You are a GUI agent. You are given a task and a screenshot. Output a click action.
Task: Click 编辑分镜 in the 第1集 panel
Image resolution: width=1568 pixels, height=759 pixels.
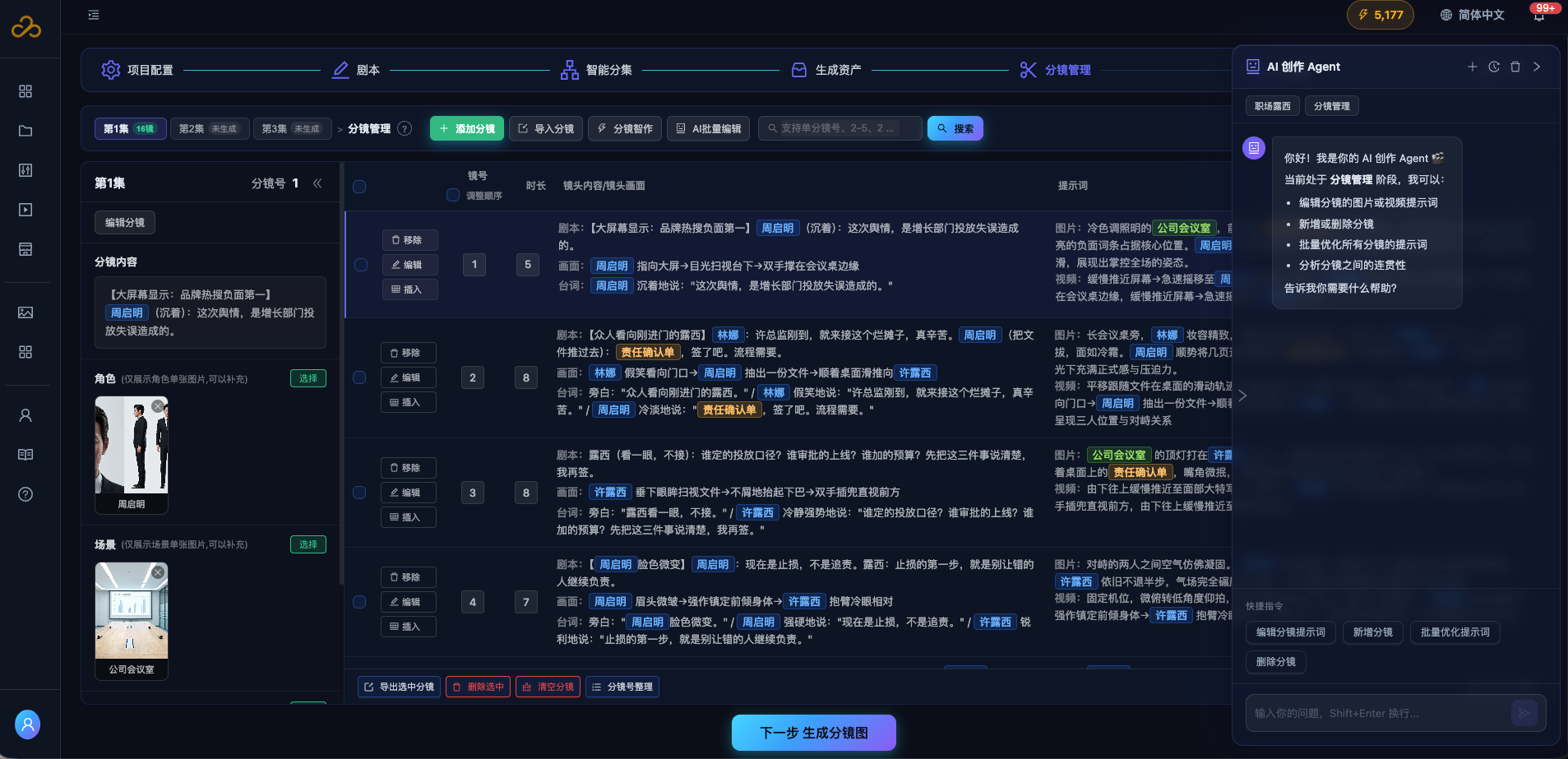tap(125, 223)
